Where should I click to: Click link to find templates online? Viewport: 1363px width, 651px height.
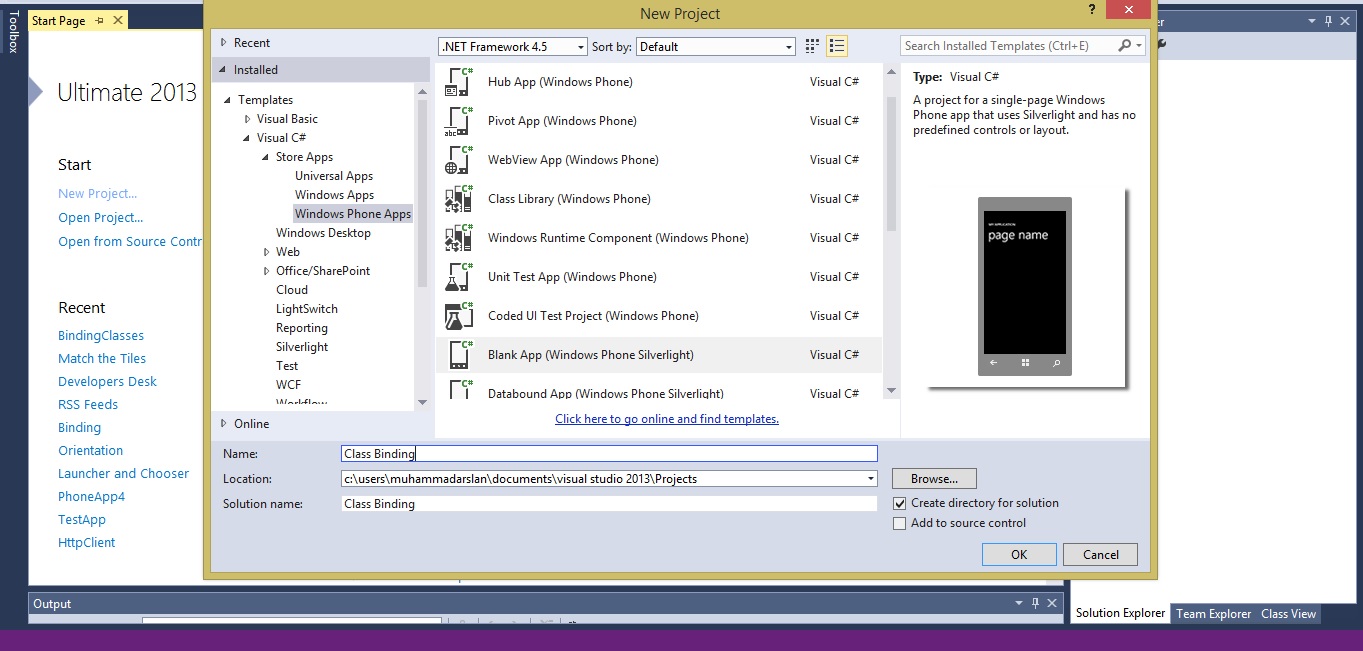[667, 419]
